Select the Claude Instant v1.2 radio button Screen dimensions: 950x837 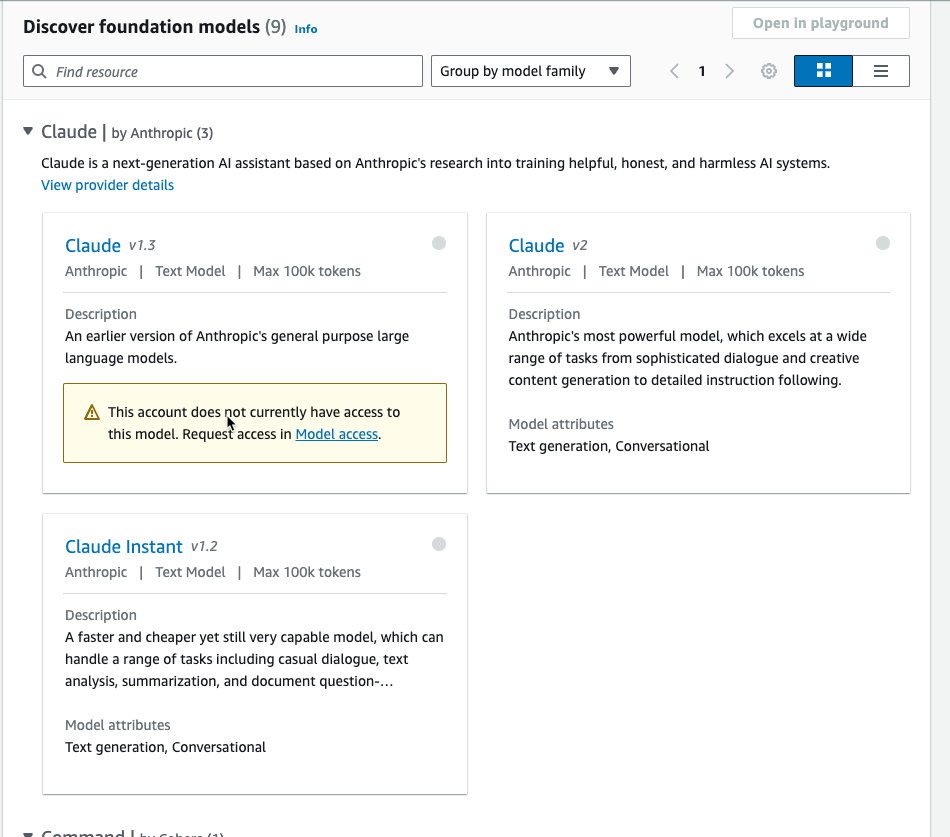click(x=439, y=544)
